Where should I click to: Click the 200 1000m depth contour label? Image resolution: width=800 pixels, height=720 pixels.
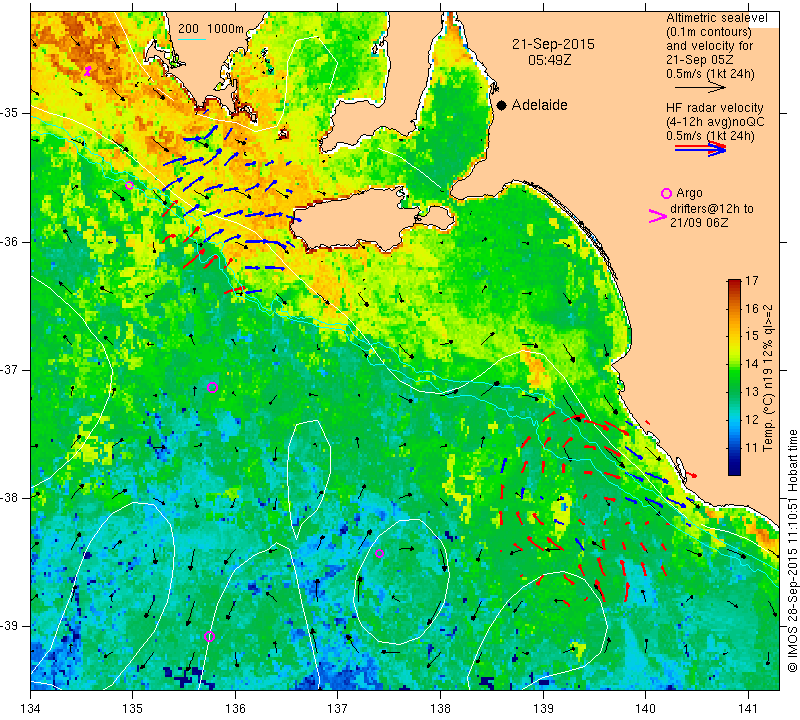211,29
